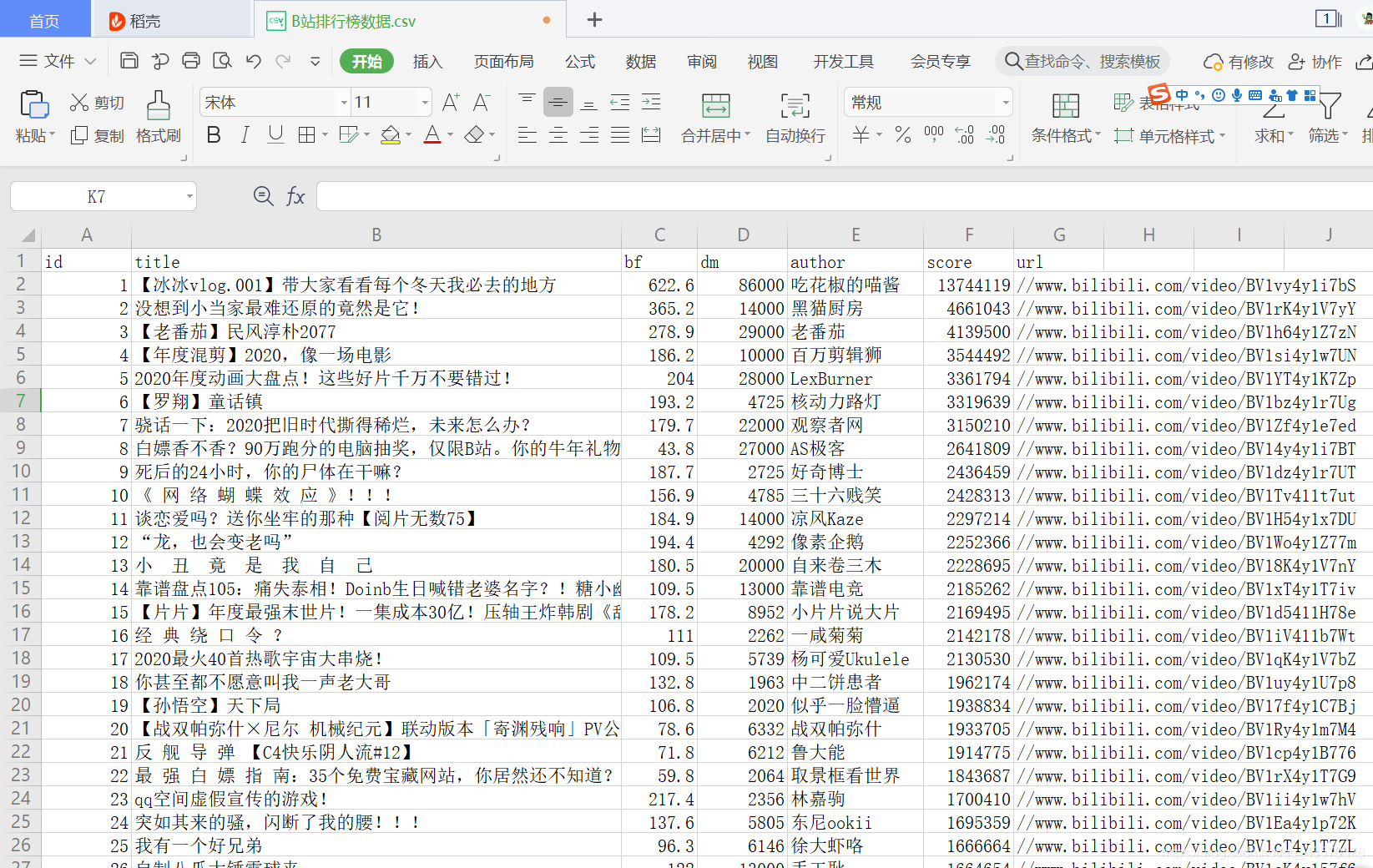
Task: Click the thousands separator 000 icon
Action: 934,134
